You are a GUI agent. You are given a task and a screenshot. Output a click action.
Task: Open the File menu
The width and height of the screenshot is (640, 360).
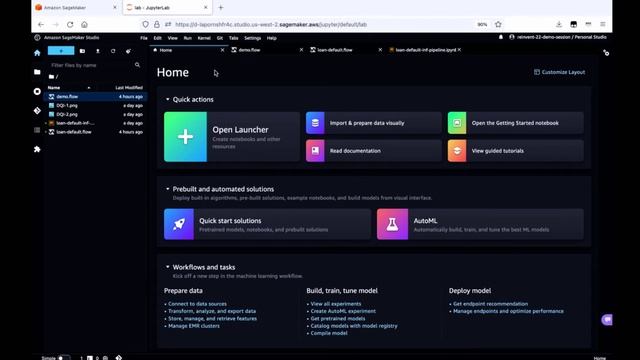[x=144, y=38]
